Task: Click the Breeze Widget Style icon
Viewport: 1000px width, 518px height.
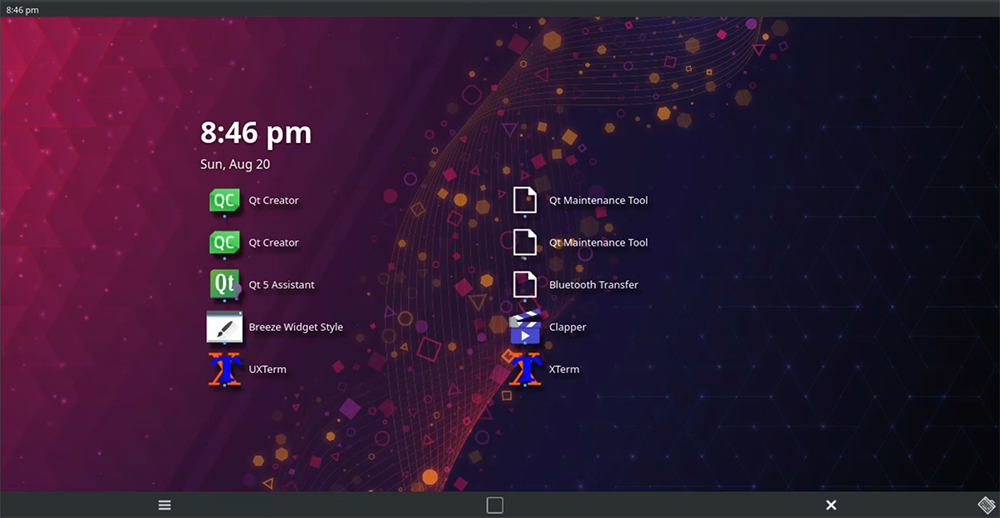Action: (224, 327)
